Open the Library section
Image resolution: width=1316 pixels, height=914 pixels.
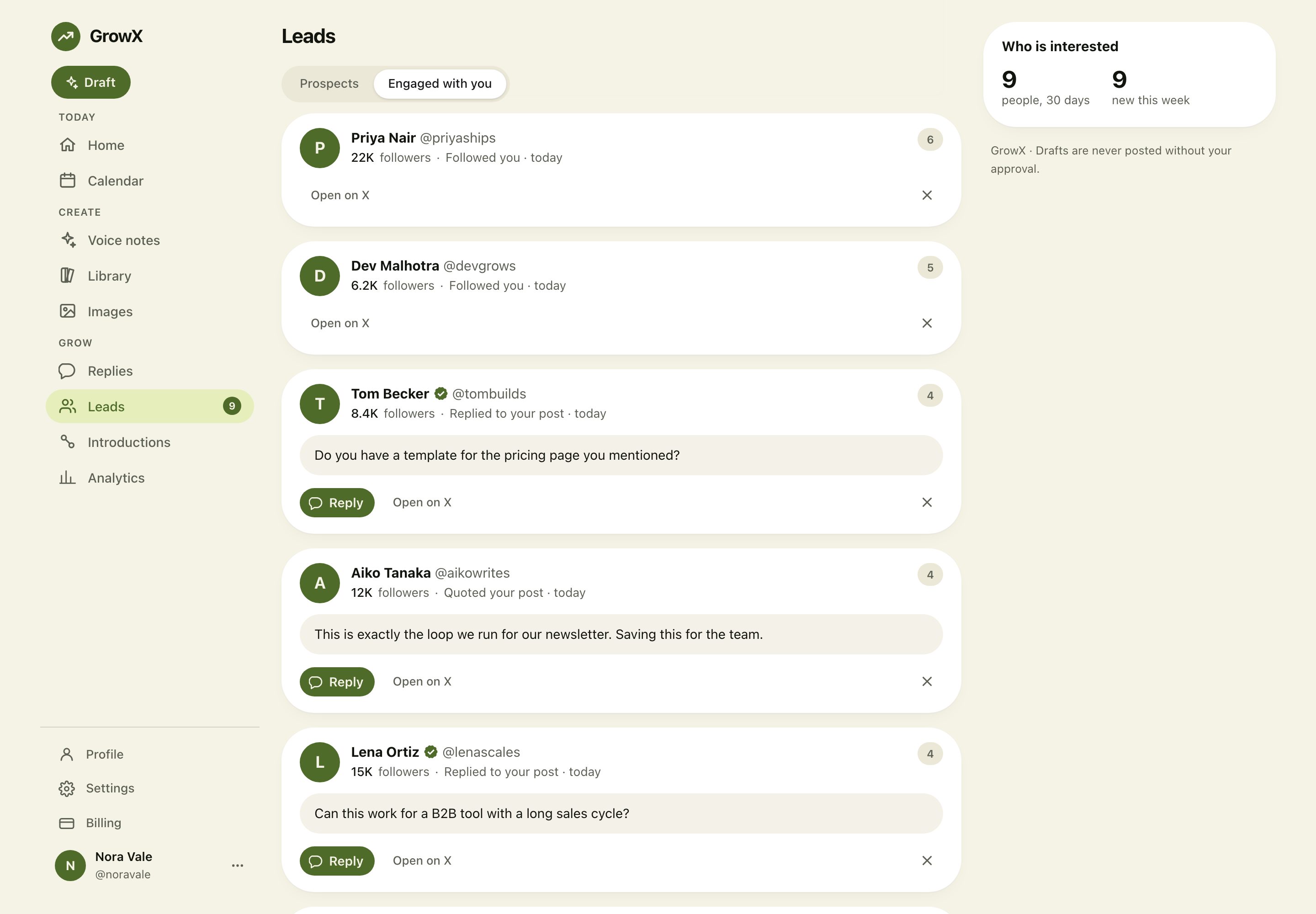[149, 276]
